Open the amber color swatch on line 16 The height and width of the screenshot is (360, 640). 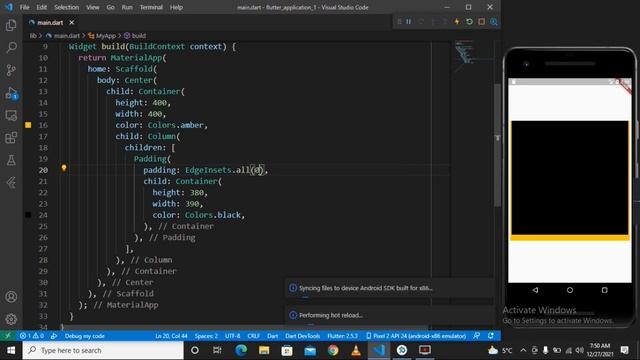28,125
